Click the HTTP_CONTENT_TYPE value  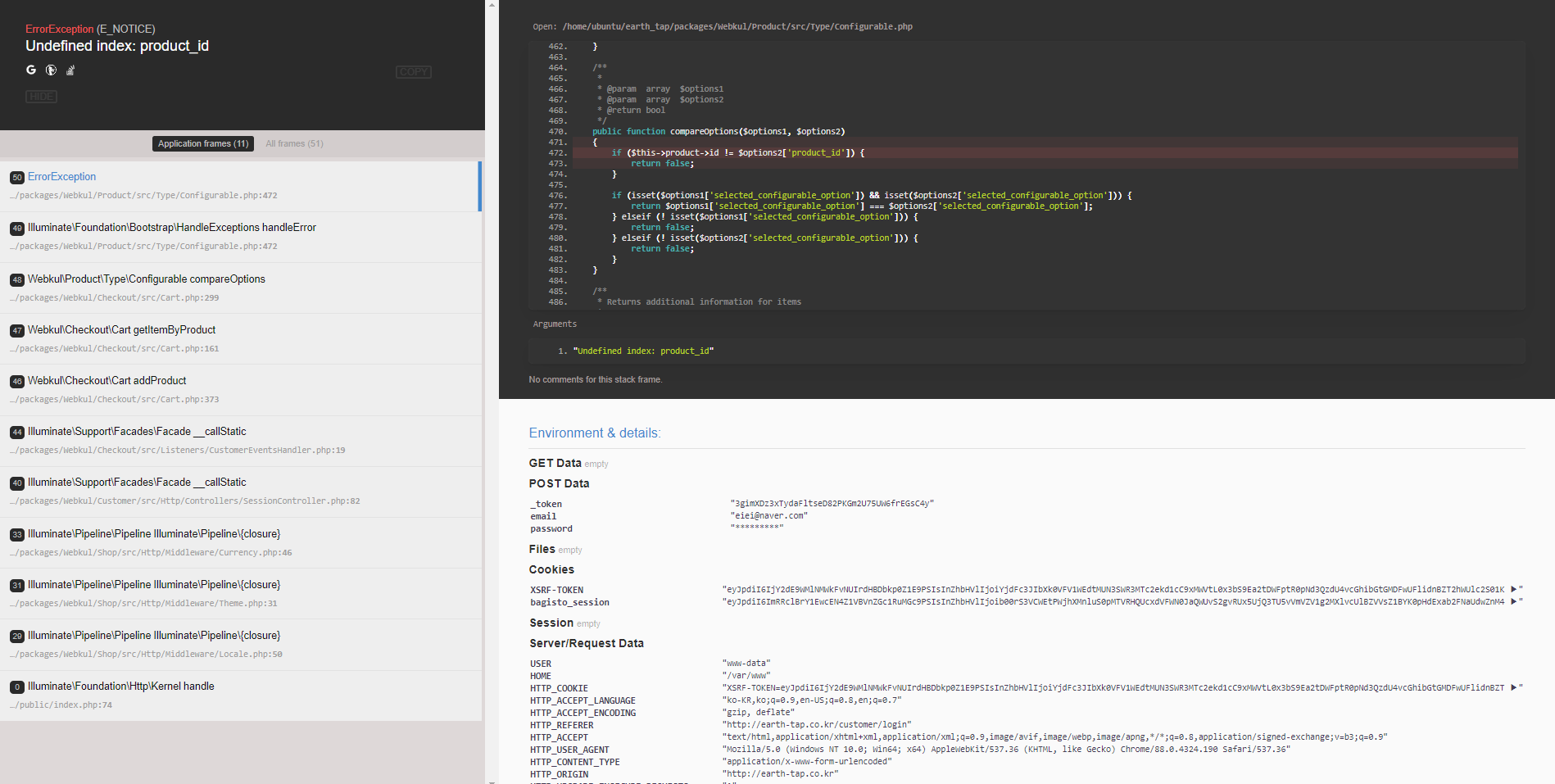[x=807, y=761]
